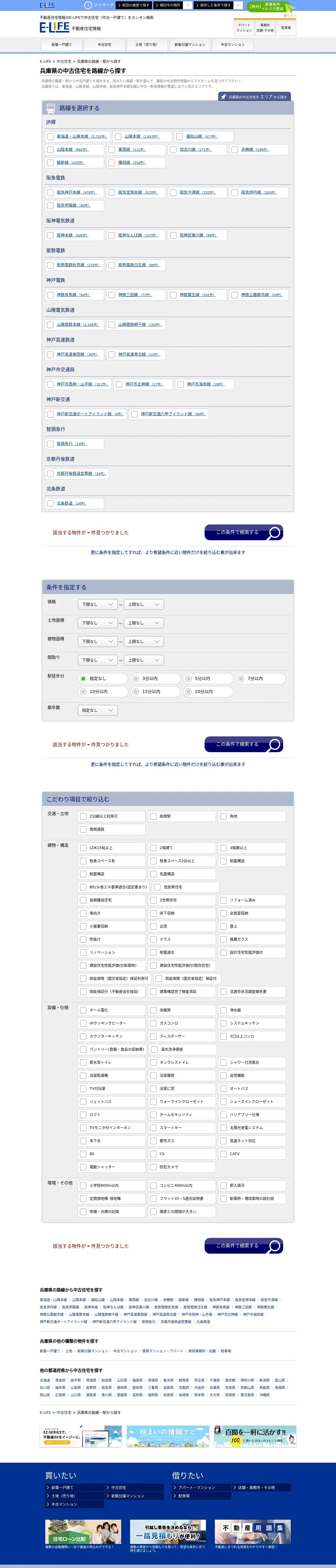The height and width of the screenshot is (1568, 336).
Task: Open the 建物面積 下限なし dropdown
Action: [x=98, y=642]
